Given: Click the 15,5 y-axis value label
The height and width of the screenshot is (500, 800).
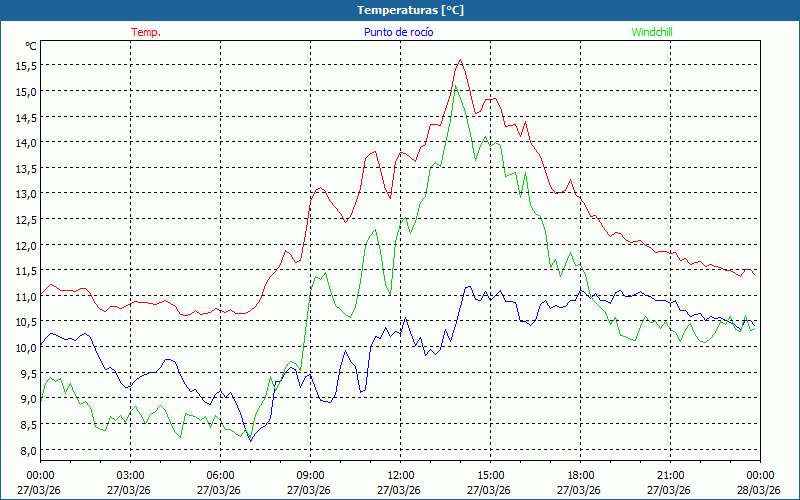Looking at the screenshot, I should tap(26, 65).
